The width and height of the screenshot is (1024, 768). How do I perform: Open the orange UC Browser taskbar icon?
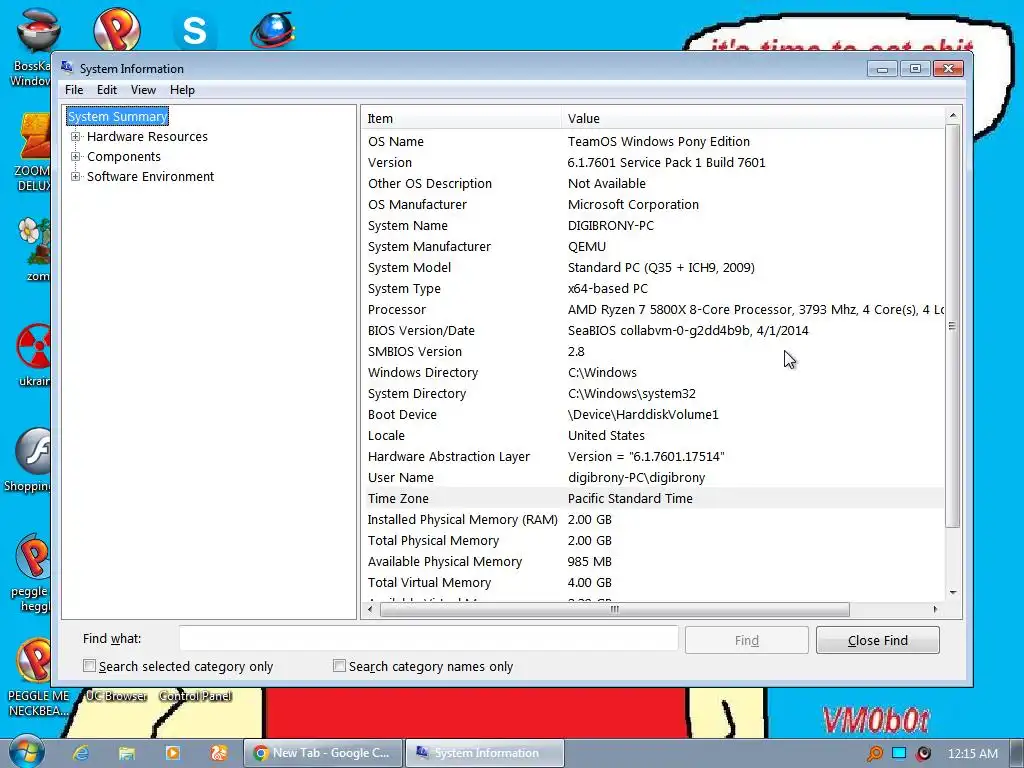coord(219,753)
